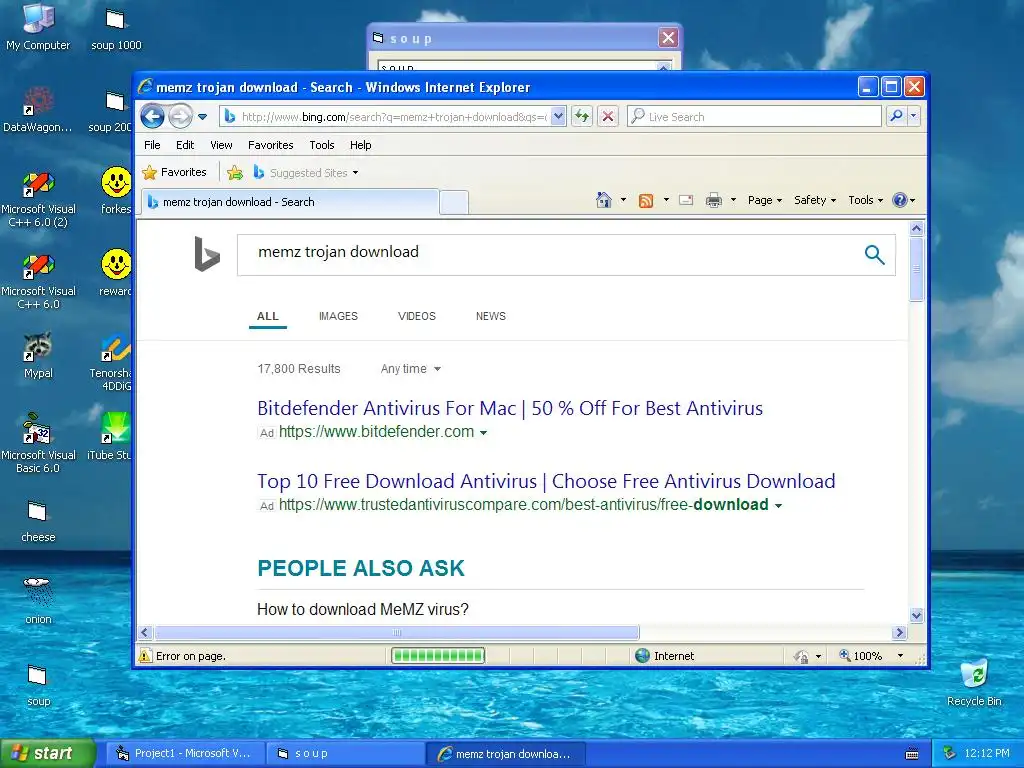Stop page loading with the red X
Image resolution: width=1024 pixels, height=768 pixels.
pyautogui.click(x=608, y=116)
